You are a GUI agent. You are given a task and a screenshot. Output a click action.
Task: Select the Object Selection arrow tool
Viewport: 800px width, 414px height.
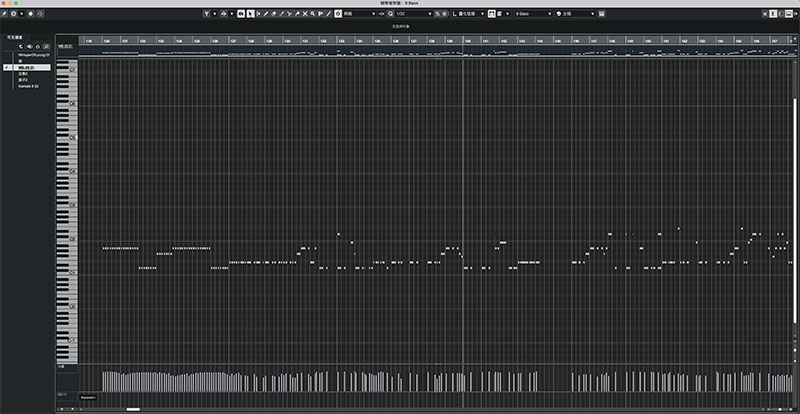[251, 14]
